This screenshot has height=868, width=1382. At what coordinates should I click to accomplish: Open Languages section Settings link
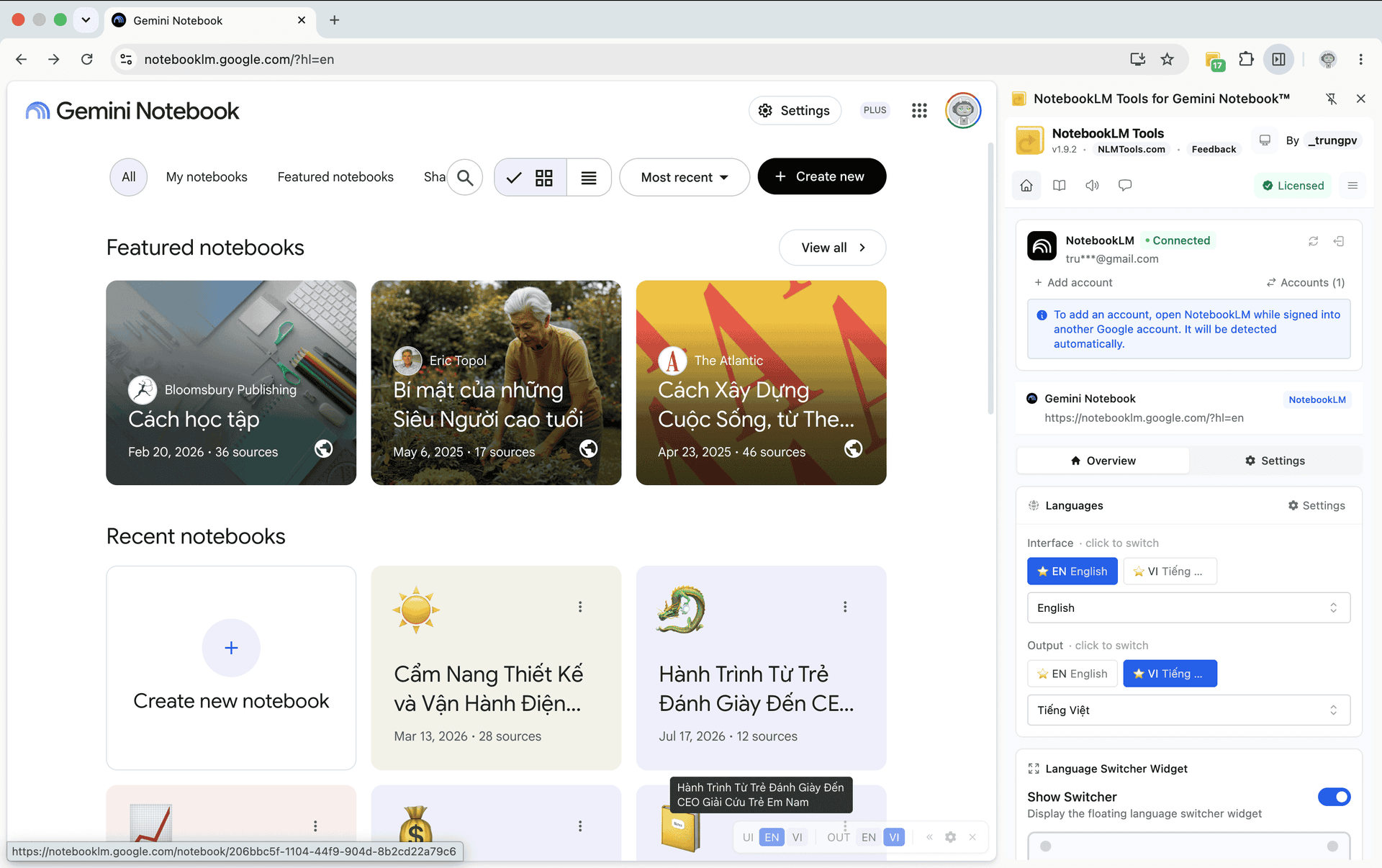pyautogui.click(x=1316, y=505)
